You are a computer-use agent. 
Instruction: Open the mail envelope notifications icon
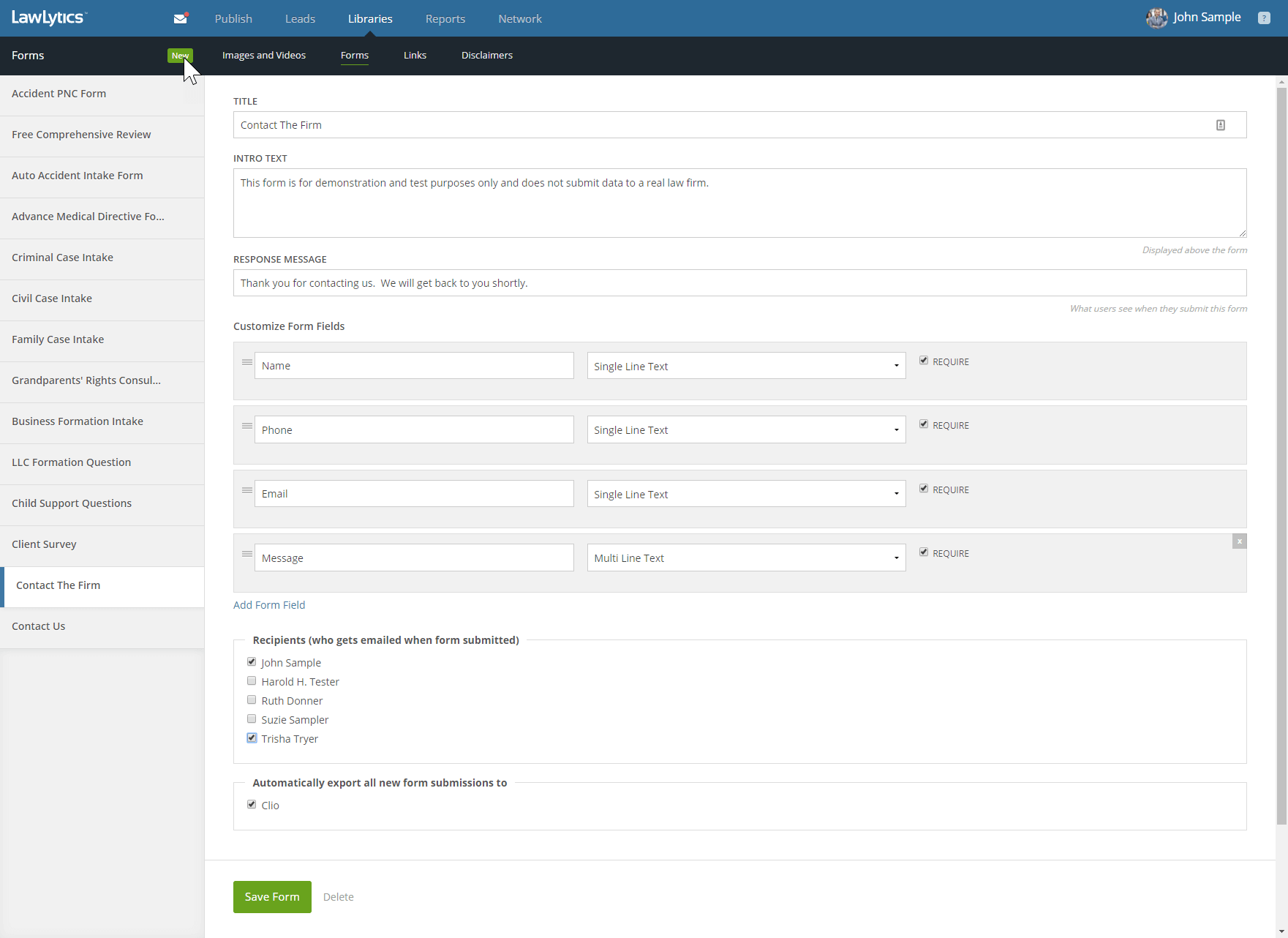(x=180, y=19)
